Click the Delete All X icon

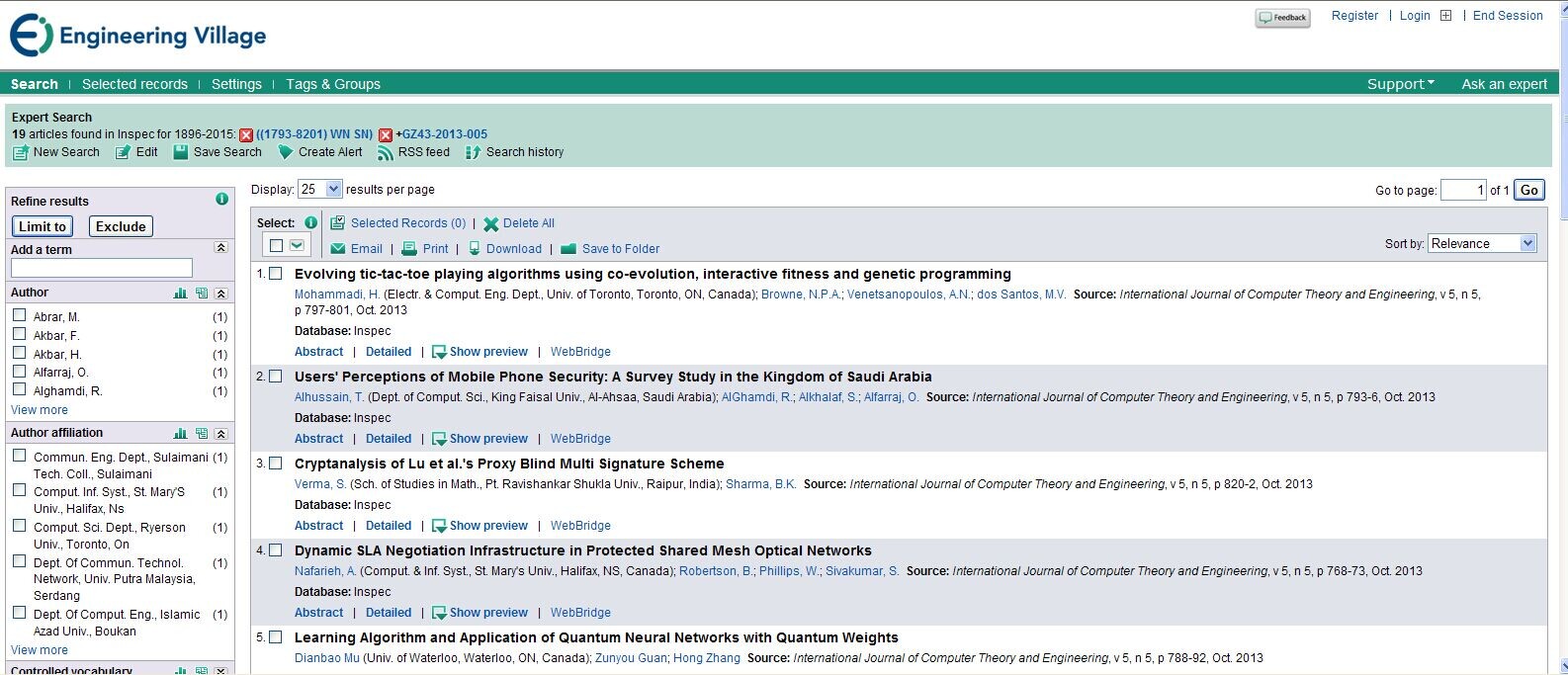coord(490,224)
